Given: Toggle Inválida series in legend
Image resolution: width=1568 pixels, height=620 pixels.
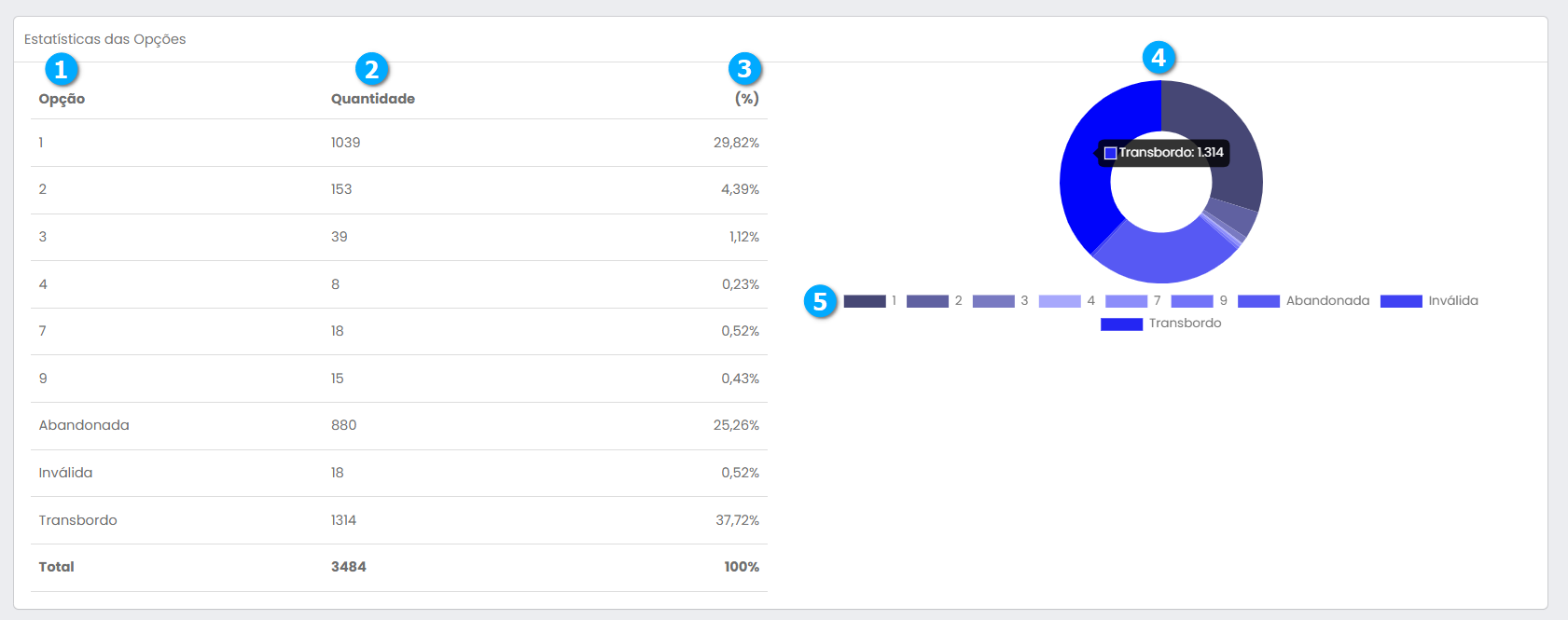Looking at the screenshot, I should [x=1401, y=301].
